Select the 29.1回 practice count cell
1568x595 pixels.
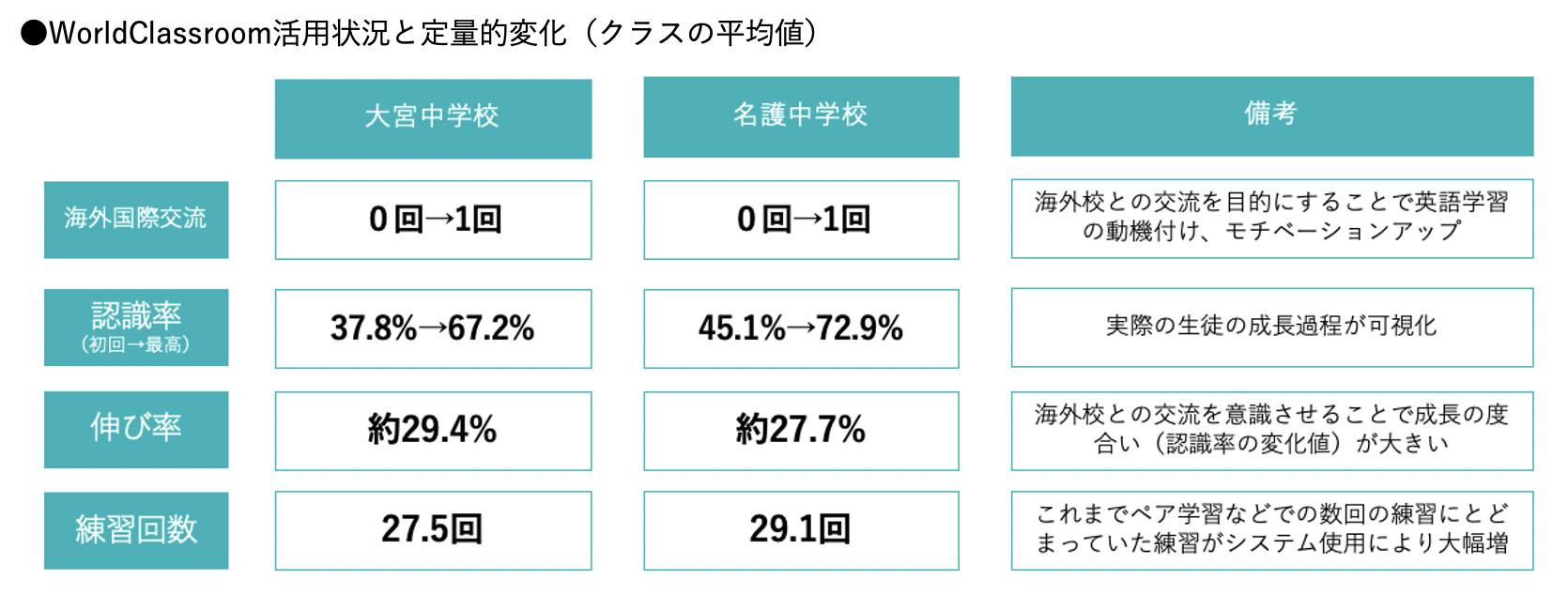point(801,530)
